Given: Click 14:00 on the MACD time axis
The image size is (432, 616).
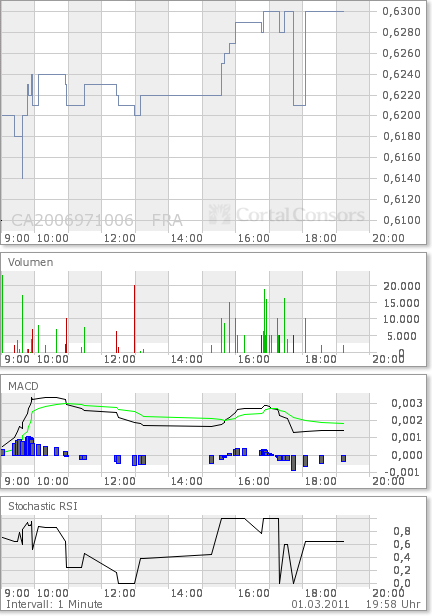Looking at the screenshot, I should coord(187,481).
